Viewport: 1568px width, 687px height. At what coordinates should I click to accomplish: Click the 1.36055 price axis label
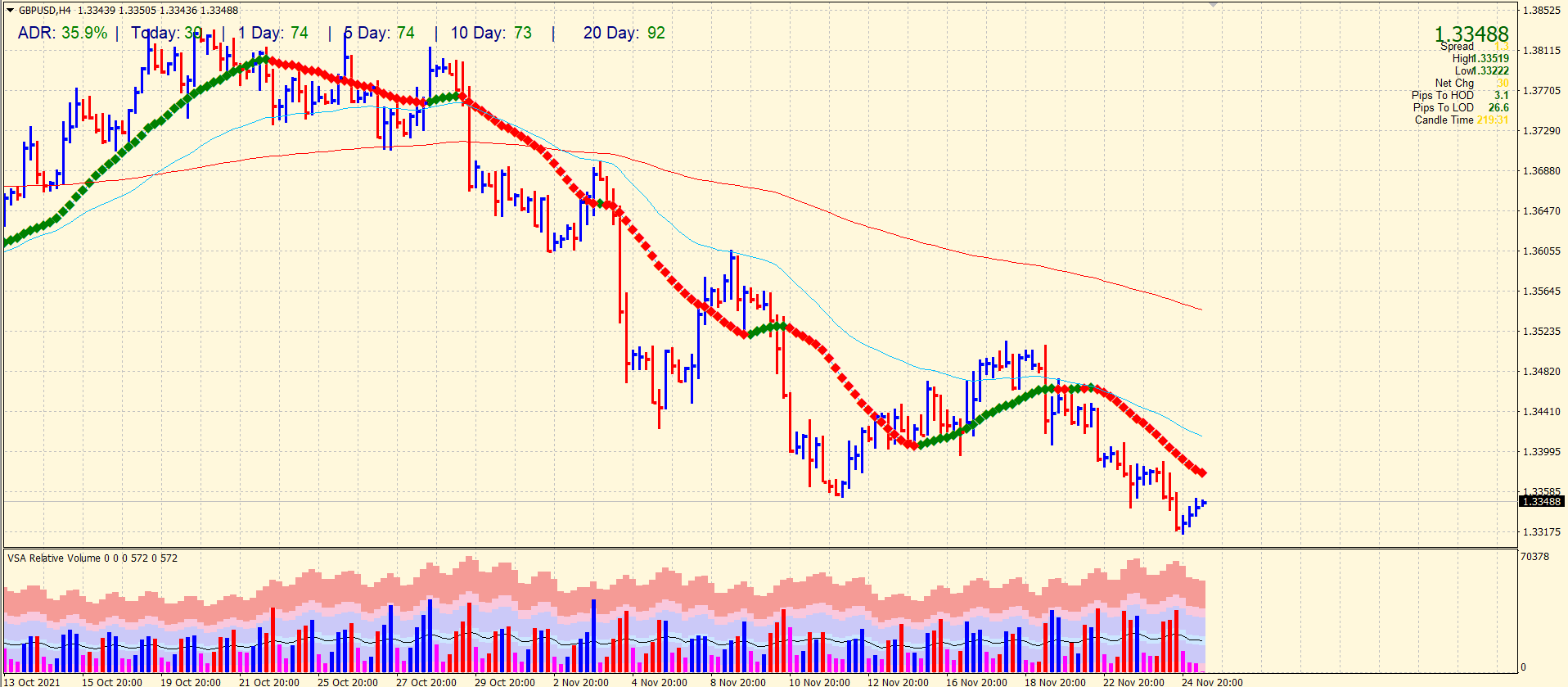pyautogui.click(x=1541, y=251)
